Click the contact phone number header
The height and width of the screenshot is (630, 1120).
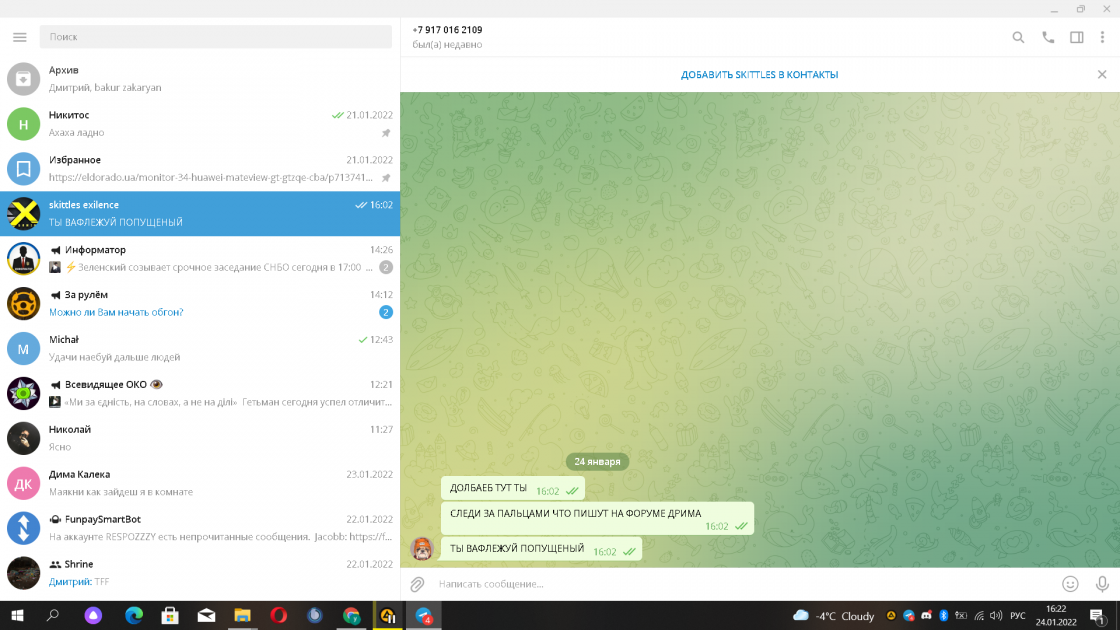(x=447, y=30)
